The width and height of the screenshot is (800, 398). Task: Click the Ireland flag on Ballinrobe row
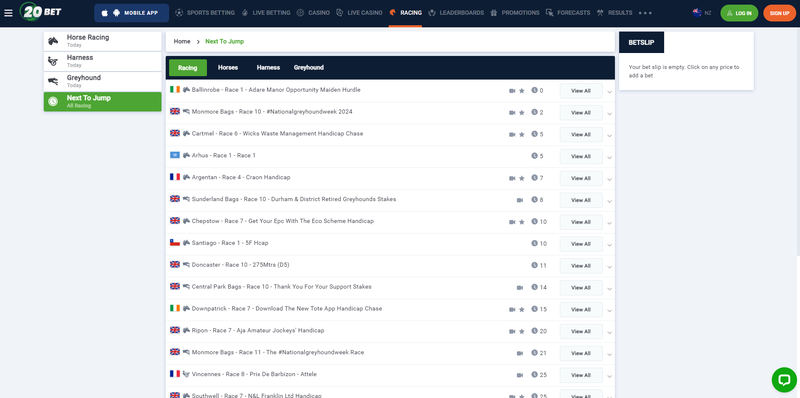tap(175, 89)
